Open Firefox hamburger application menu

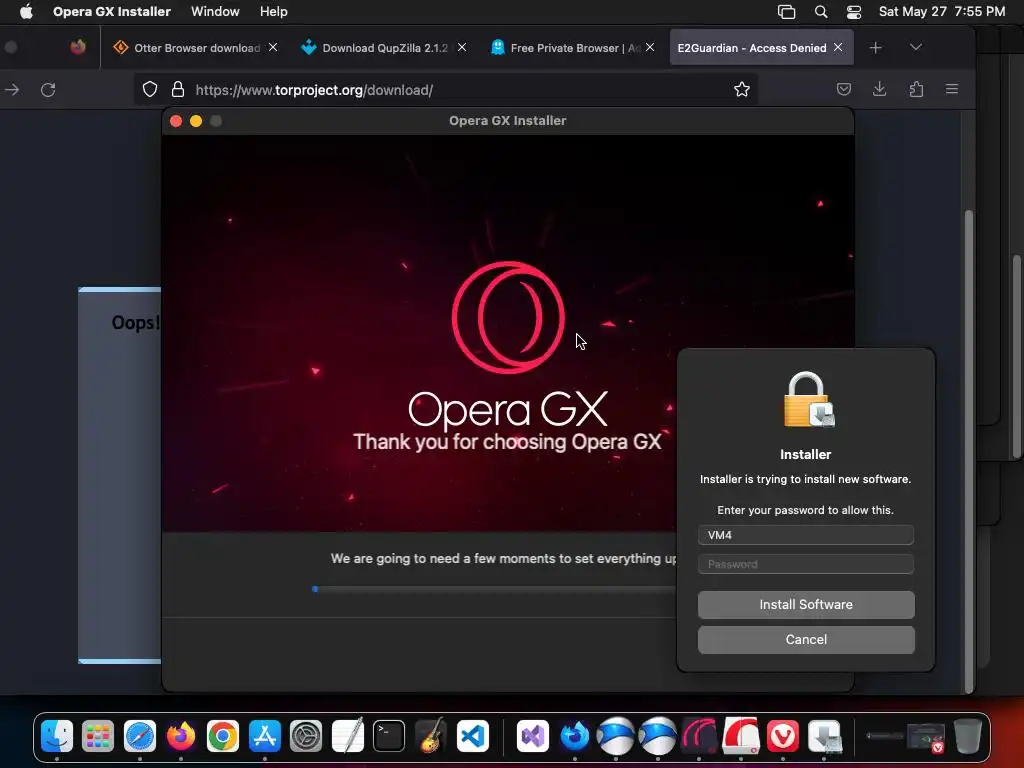pos(952,89)
